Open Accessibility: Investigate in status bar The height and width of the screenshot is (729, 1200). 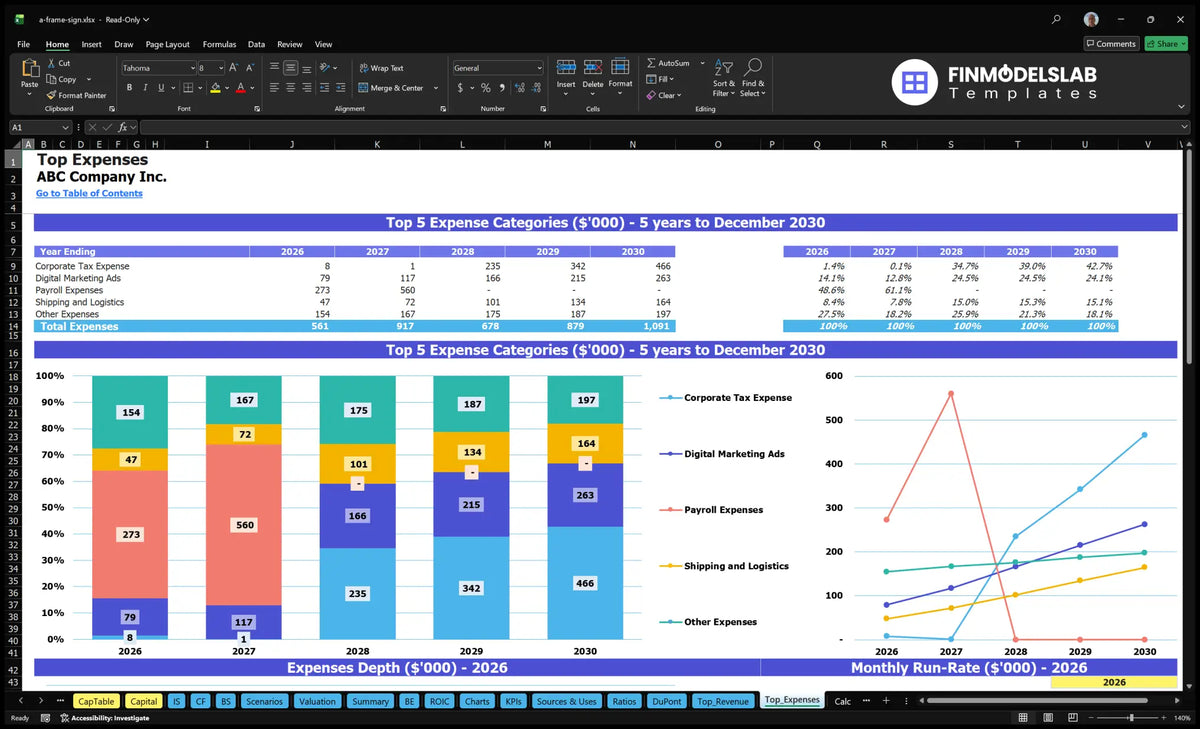104,718
